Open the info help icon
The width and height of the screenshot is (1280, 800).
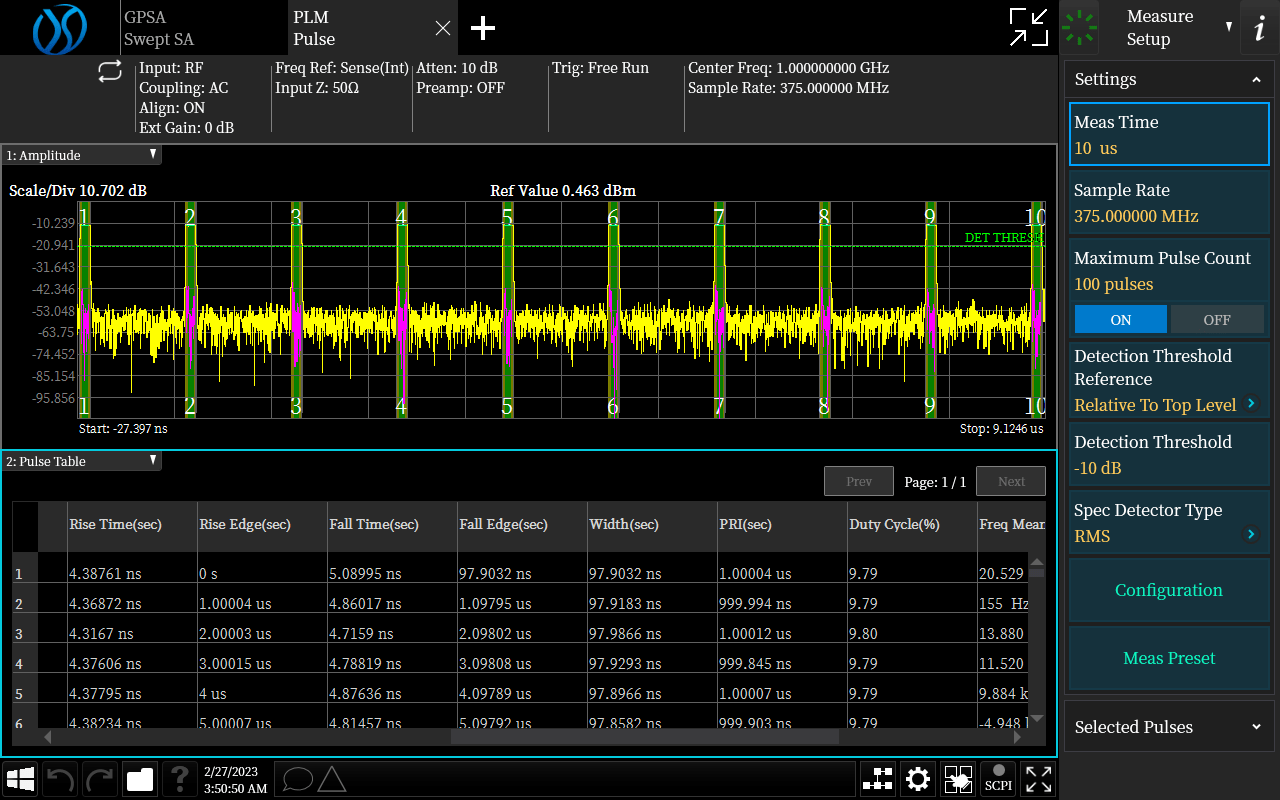point(1259,28)
